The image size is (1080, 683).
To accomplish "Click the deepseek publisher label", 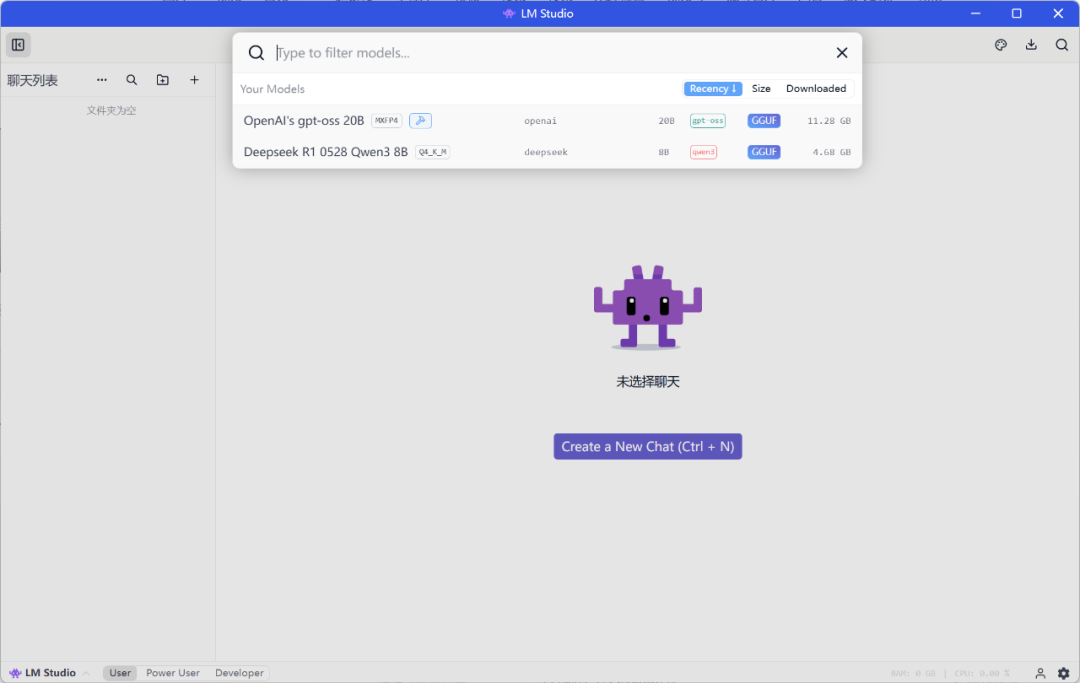I will (546, 151).
